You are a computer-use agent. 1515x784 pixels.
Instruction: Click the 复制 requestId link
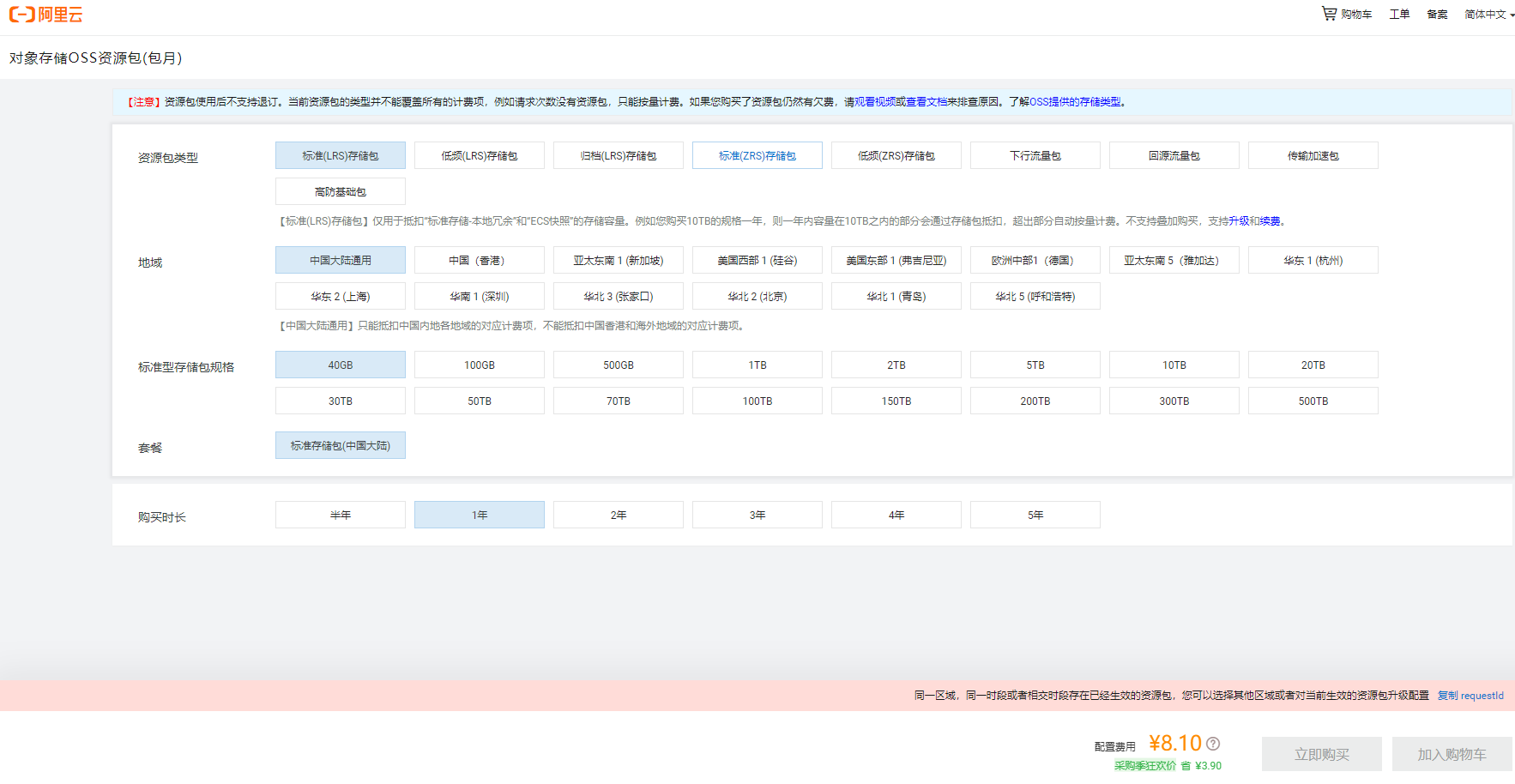(1470, 696)
